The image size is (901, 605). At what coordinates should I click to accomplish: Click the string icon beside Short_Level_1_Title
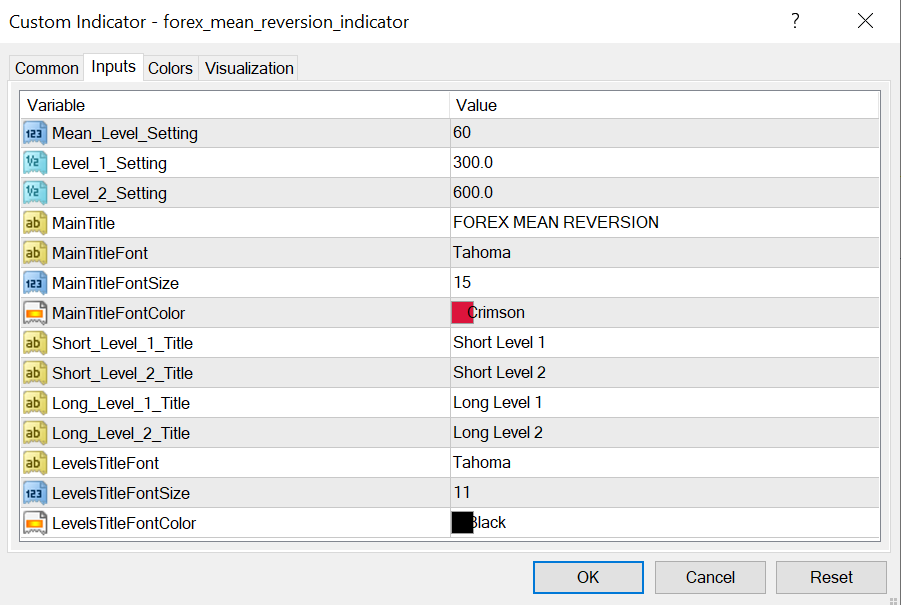[x=35, y=343]
